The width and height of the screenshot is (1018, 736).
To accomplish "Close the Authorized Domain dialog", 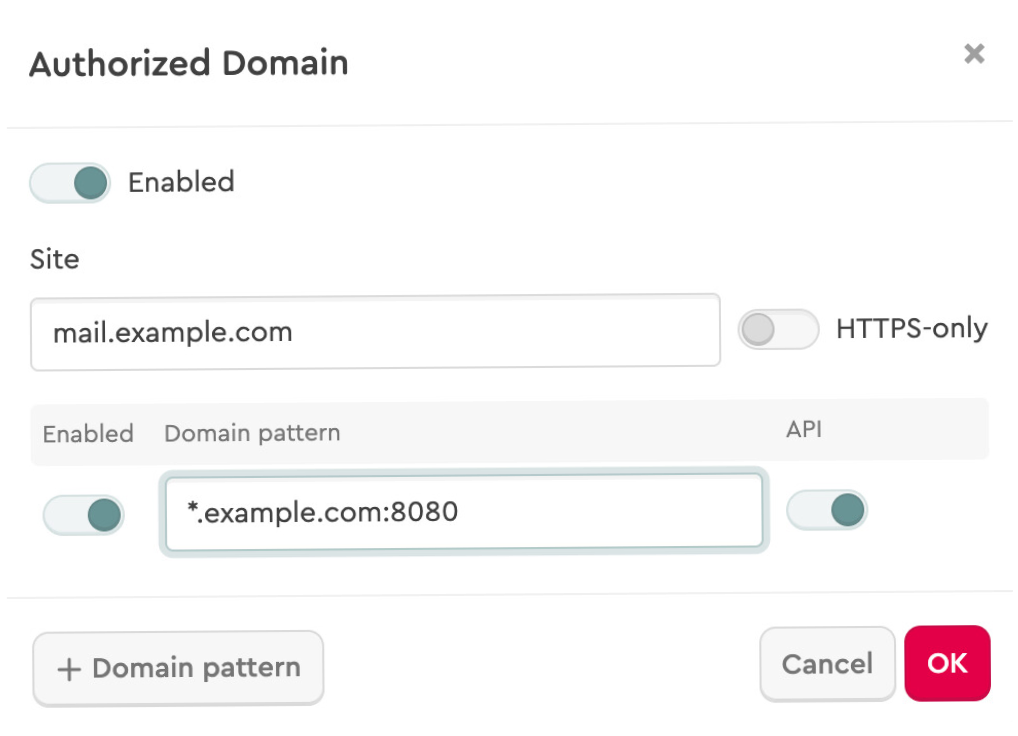I will [x=974, y=54].
